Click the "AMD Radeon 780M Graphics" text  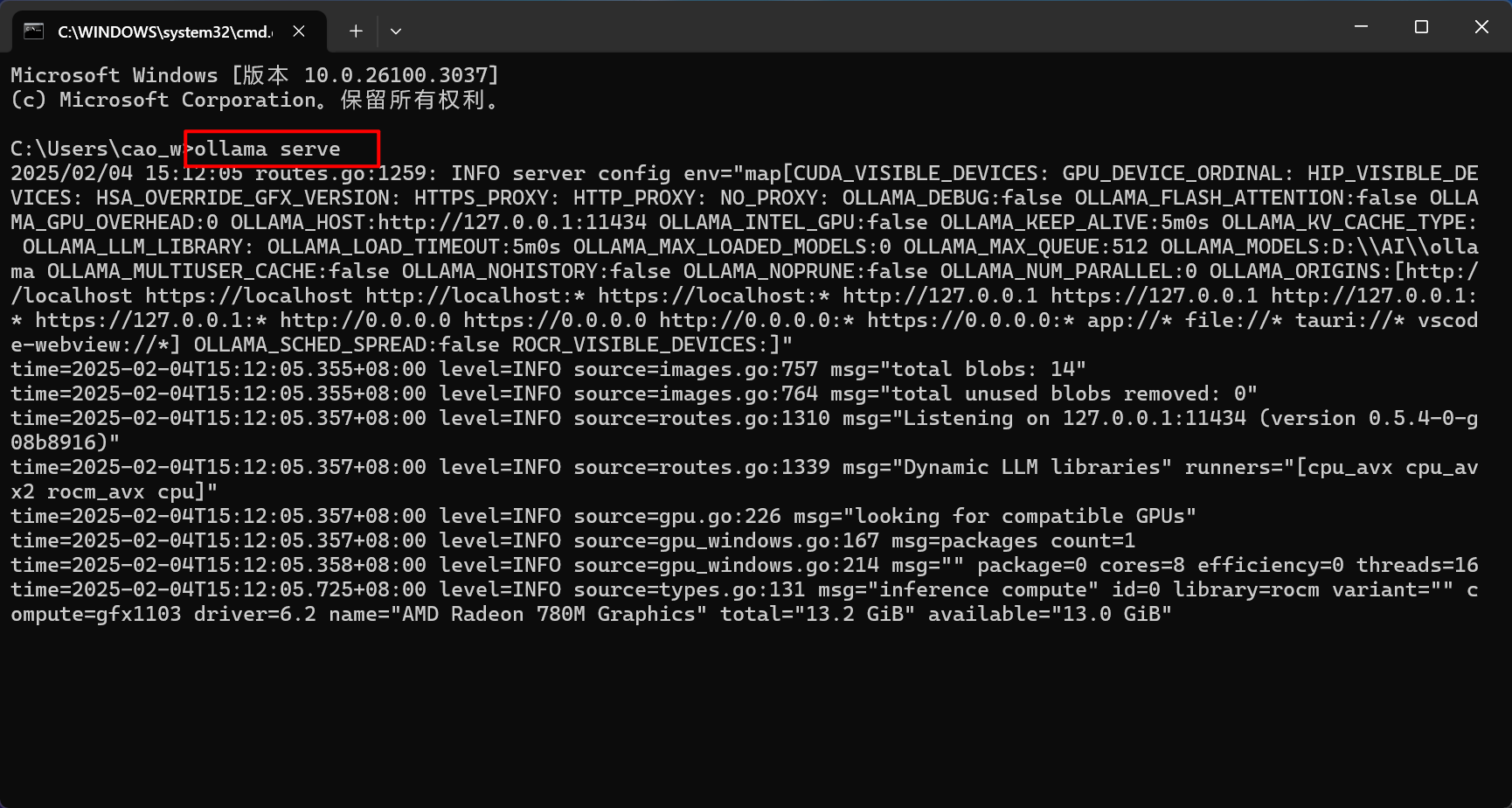[549, 615]
